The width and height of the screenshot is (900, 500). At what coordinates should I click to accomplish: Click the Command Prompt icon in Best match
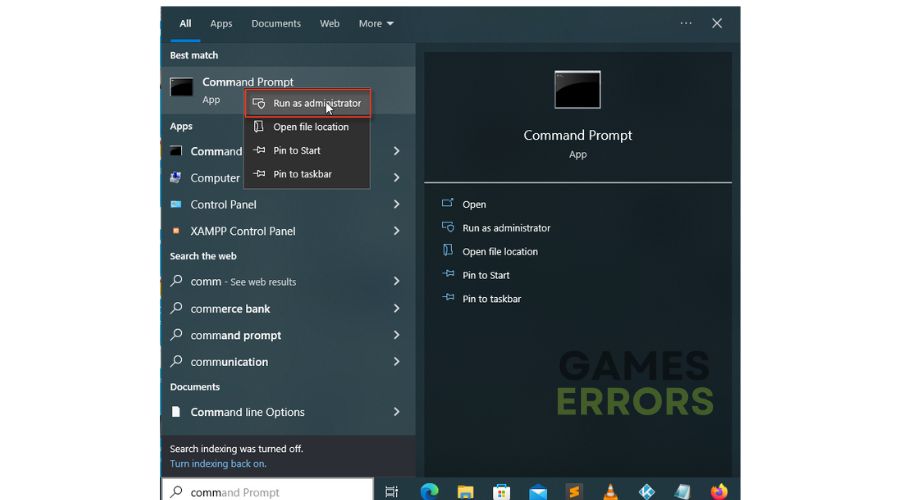click(181, 87)
